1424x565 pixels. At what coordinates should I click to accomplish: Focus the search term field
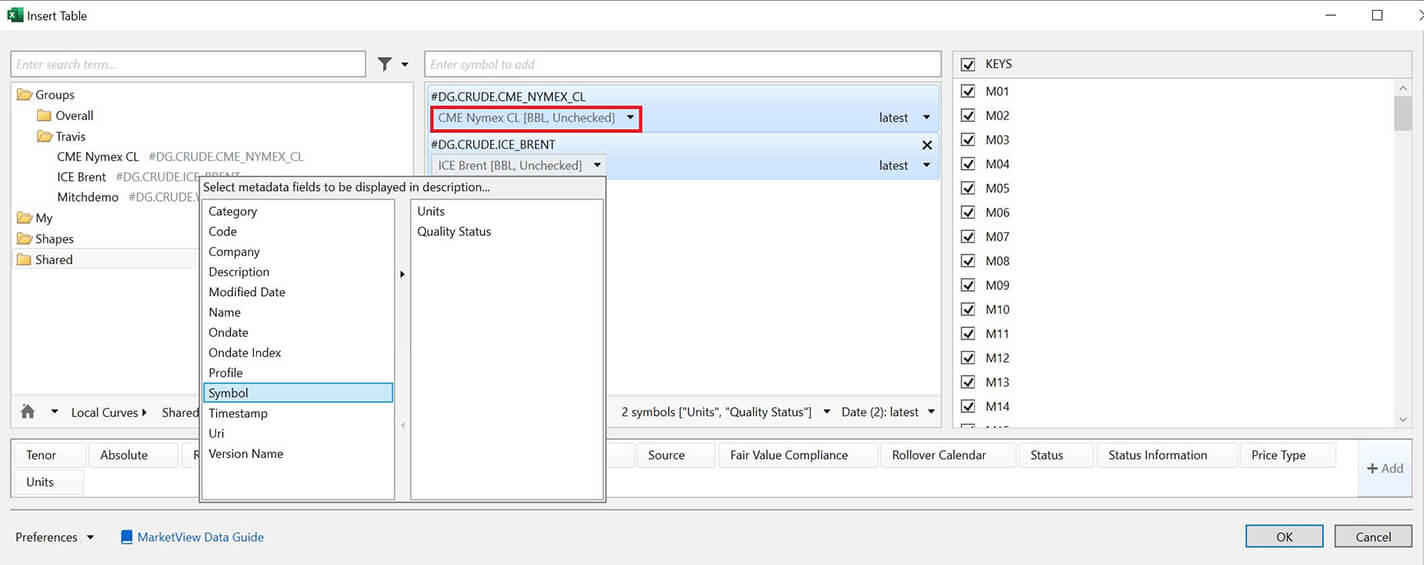point(188,64)
